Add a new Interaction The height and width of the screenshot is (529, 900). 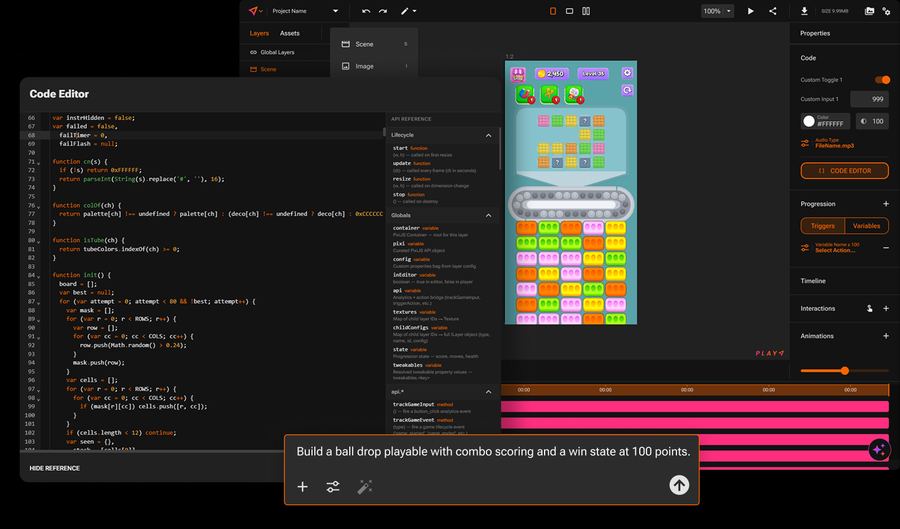pyautogui.click(x=886, y=308)
